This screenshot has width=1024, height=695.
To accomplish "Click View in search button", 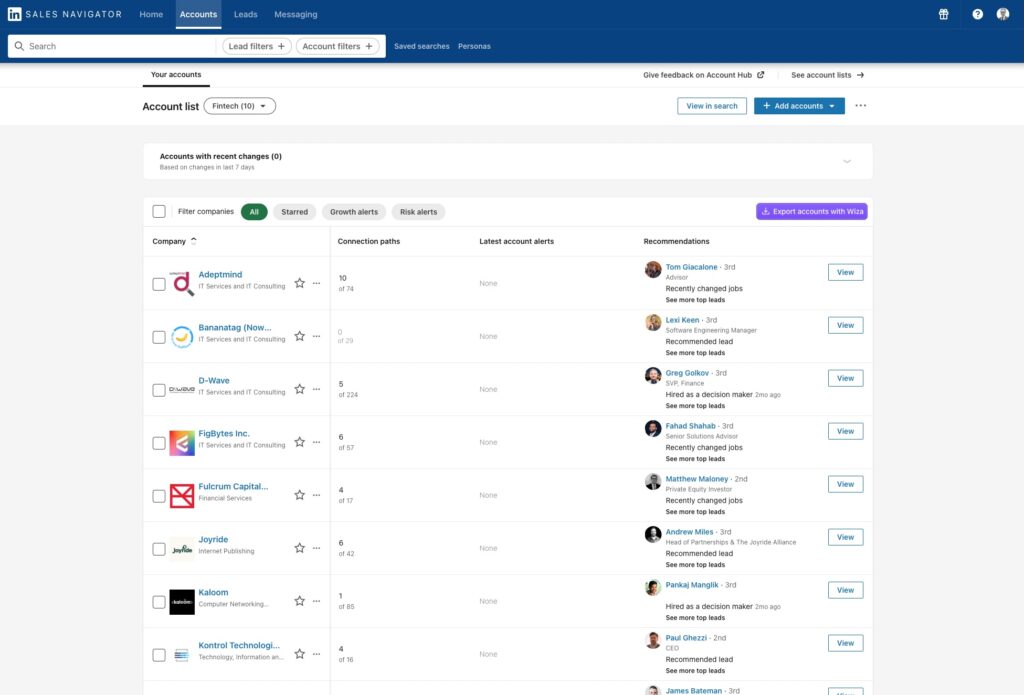I will click(x=712, y=106).
